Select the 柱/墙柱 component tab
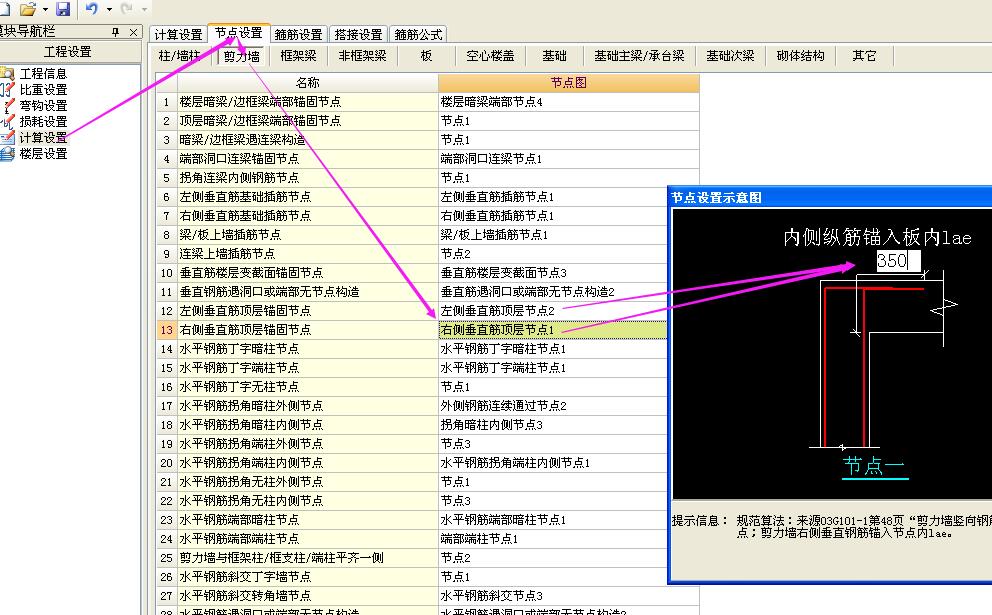992x615 pixels. [179, 56]
